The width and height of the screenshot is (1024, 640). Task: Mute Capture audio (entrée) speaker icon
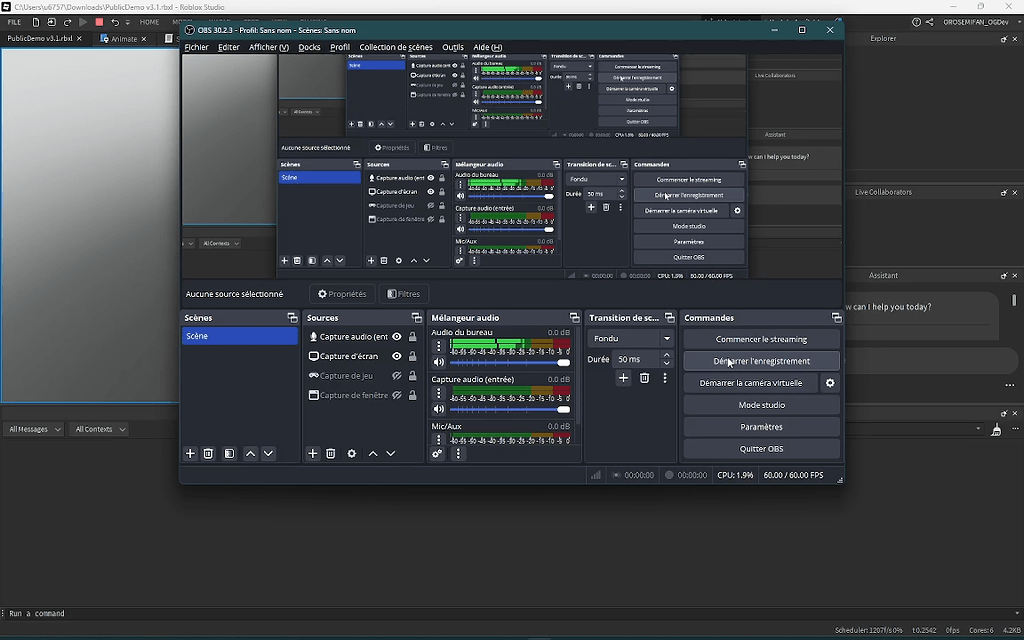(439, 409)
